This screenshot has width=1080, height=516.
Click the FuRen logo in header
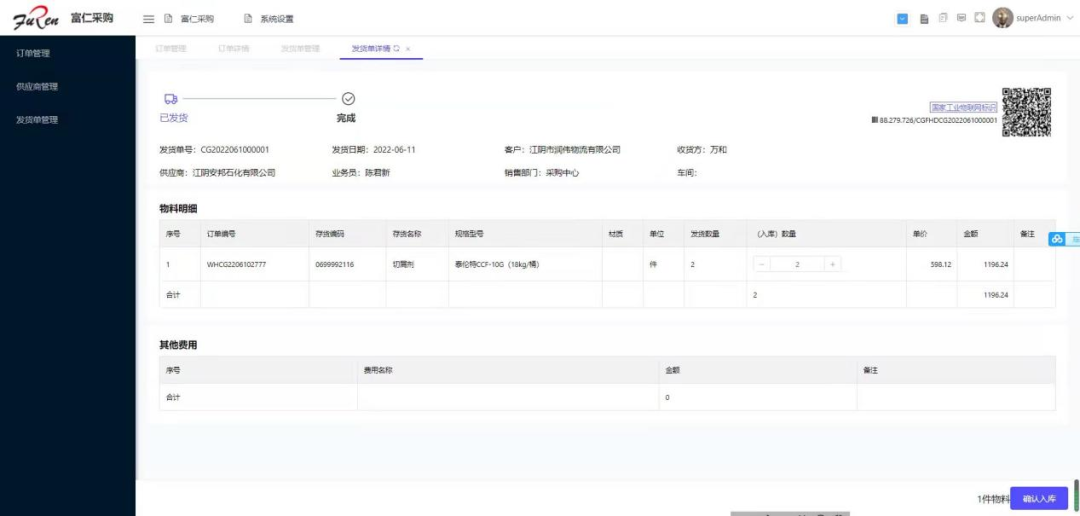[x=36, y=19]
